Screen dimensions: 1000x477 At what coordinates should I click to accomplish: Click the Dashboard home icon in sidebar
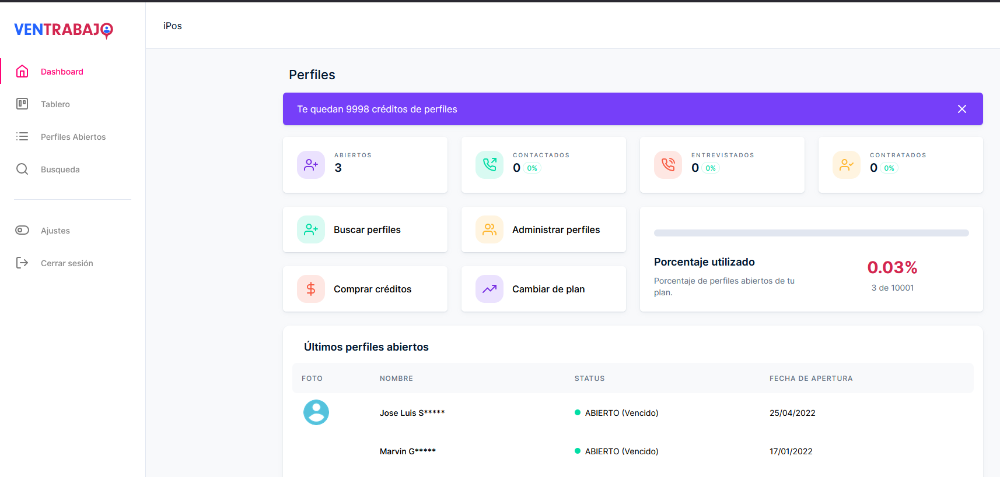click(22, 72)
